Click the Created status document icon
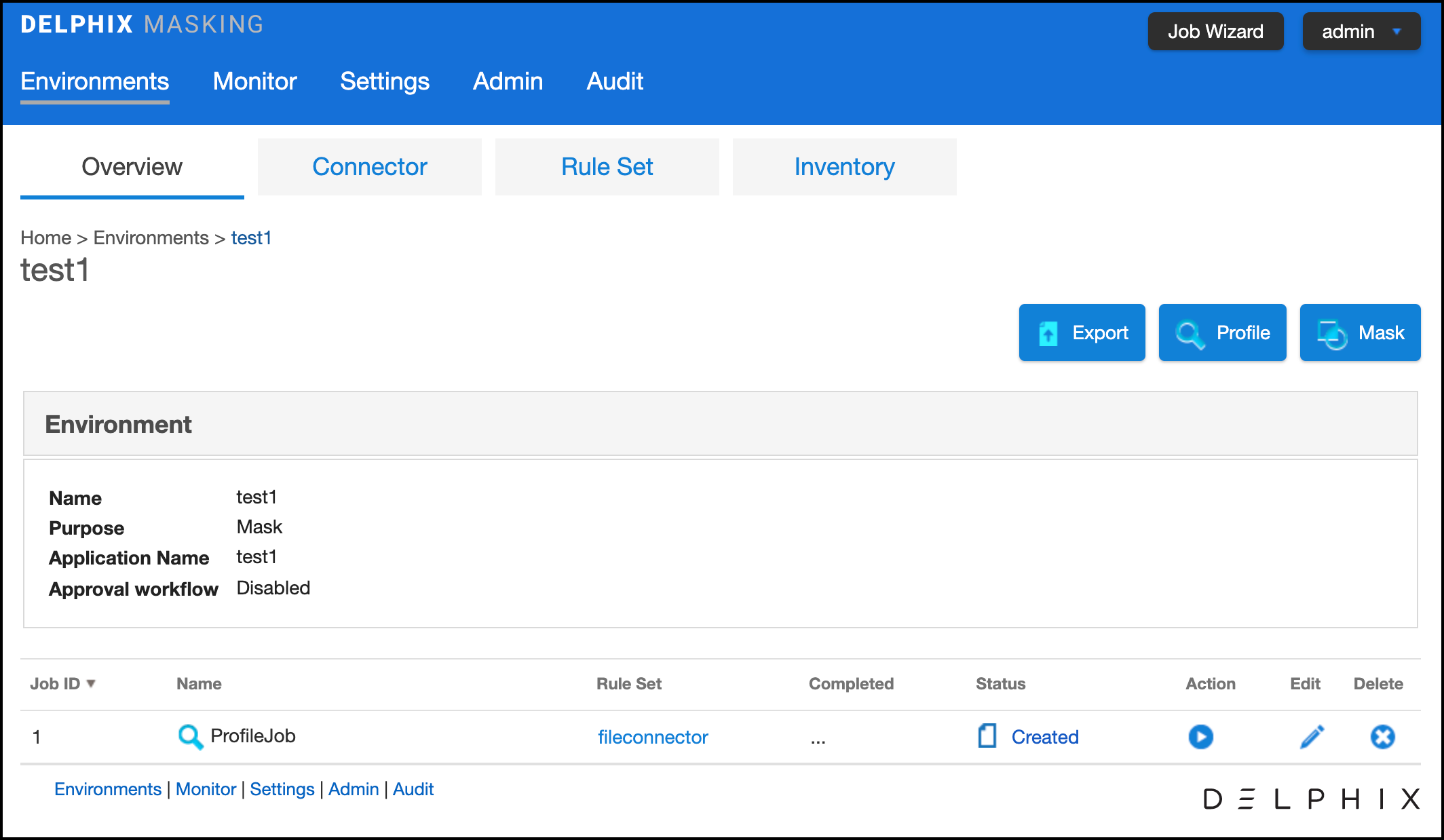 987,736
